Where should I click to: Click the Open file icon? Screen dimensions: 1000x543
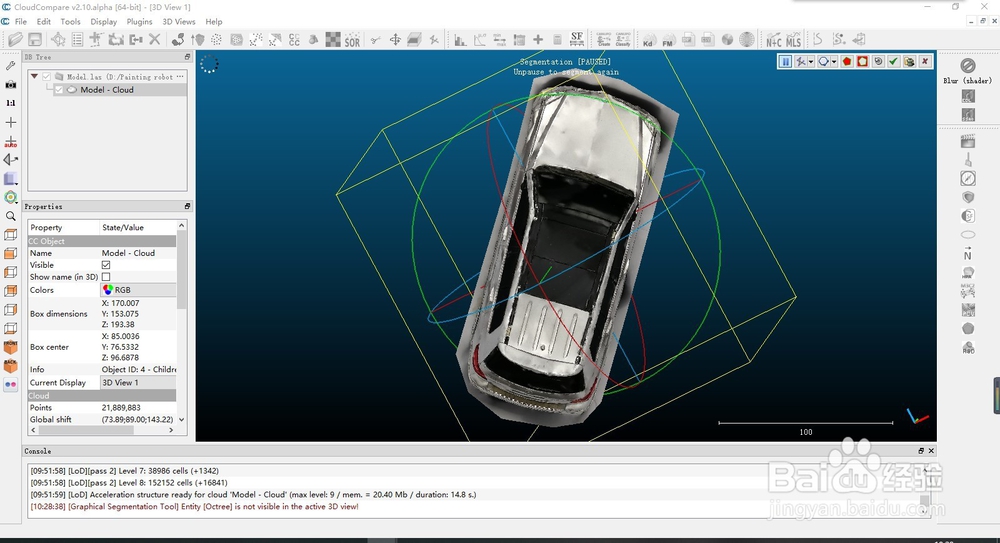tap(15, 40)
